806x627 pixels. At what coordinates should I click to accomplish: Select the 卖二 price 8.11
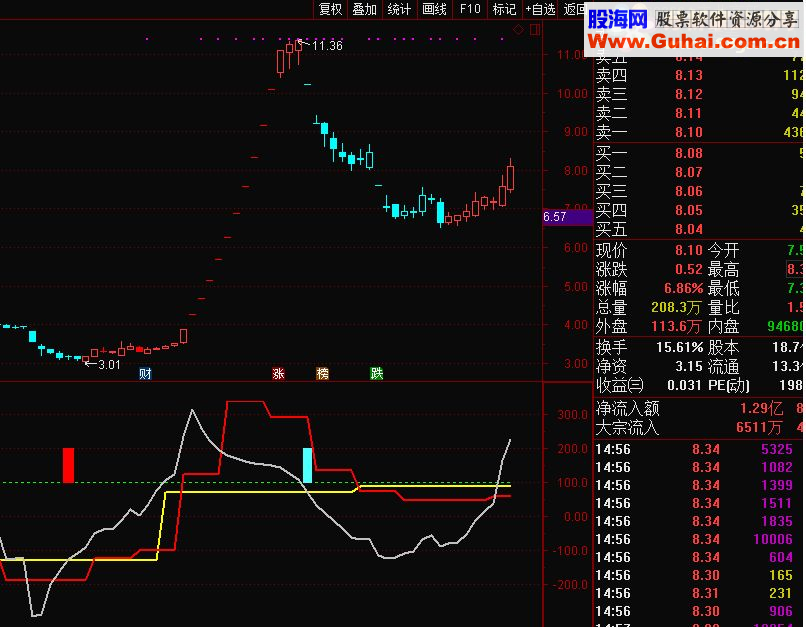[x=689, y=114]
